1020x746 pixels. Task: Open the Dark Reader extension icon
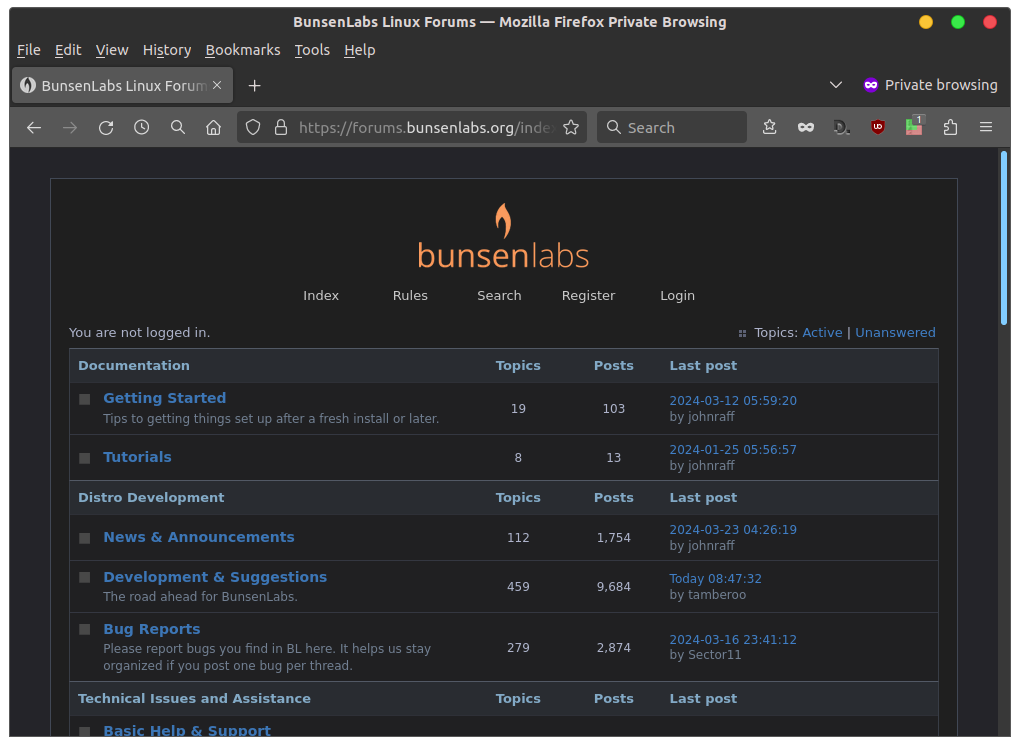click(x=842, y=127)
